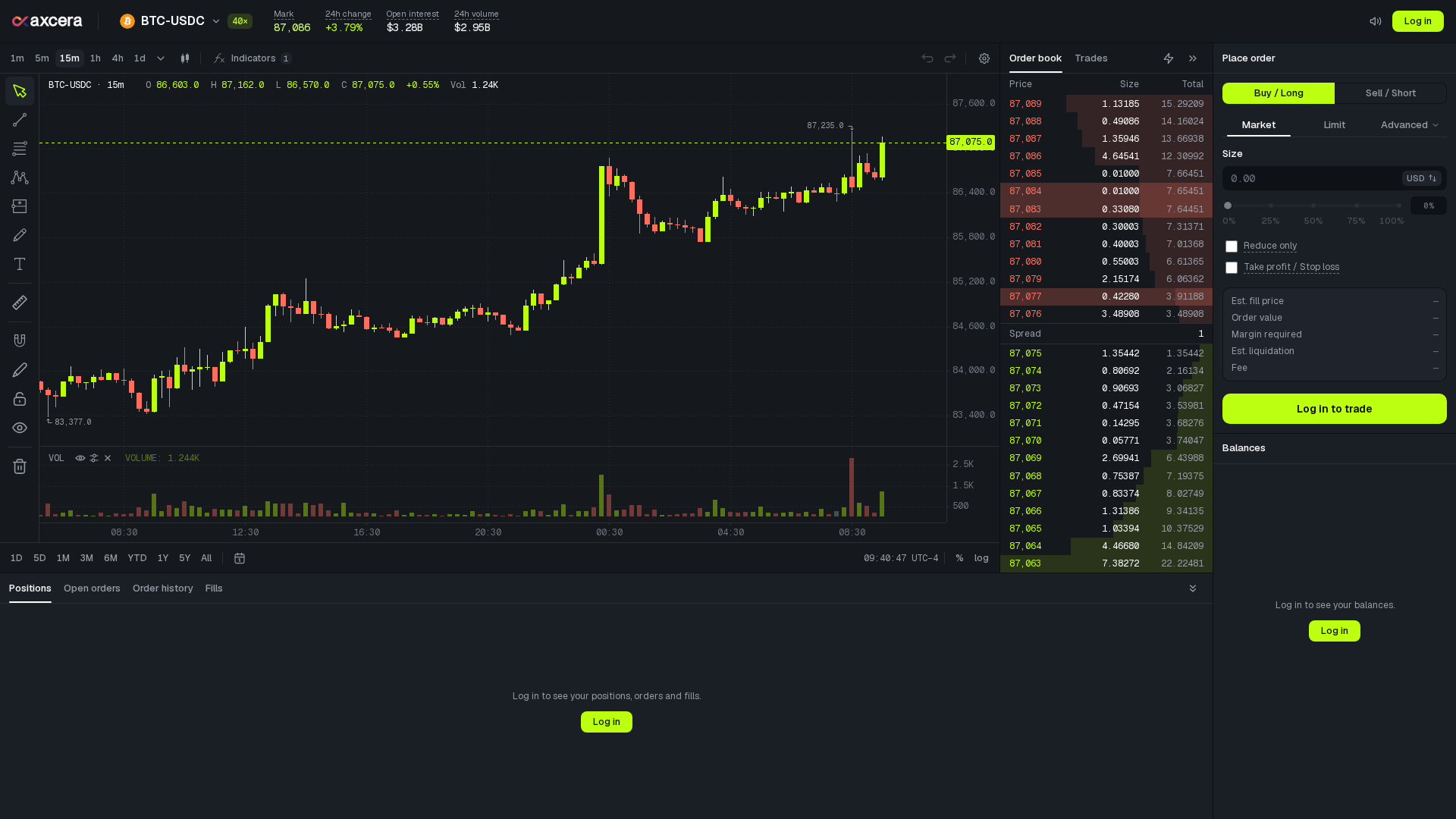Image resolution: width=1456 pixels, height=819 pixels.
Task: Enable Take profit / Stop loss
Action: [1232, 268]
